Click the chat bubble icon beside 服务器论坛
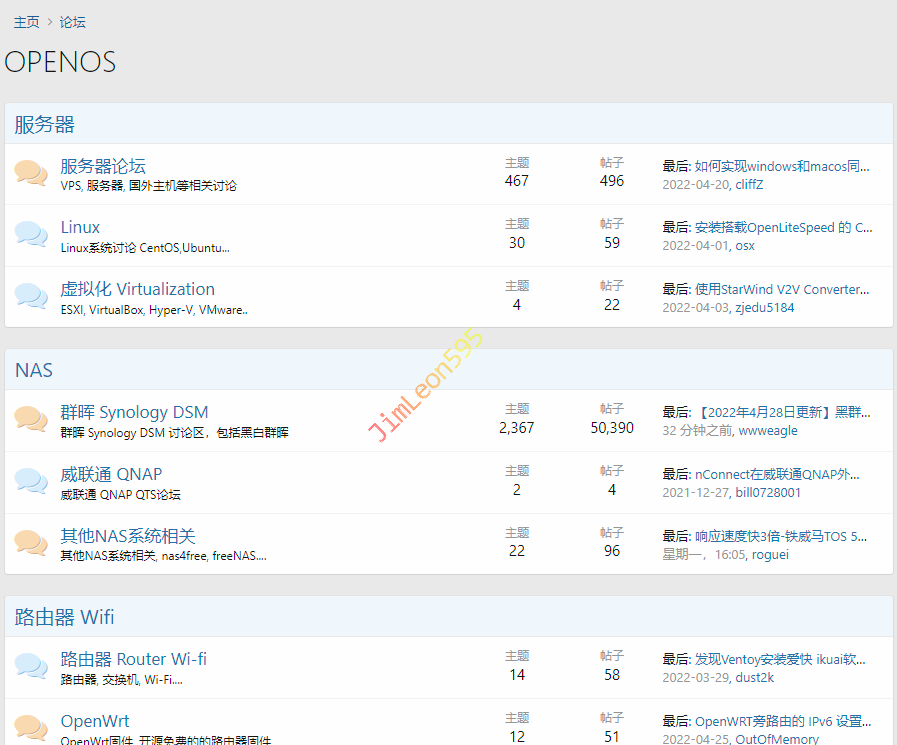 click(31, 174)
